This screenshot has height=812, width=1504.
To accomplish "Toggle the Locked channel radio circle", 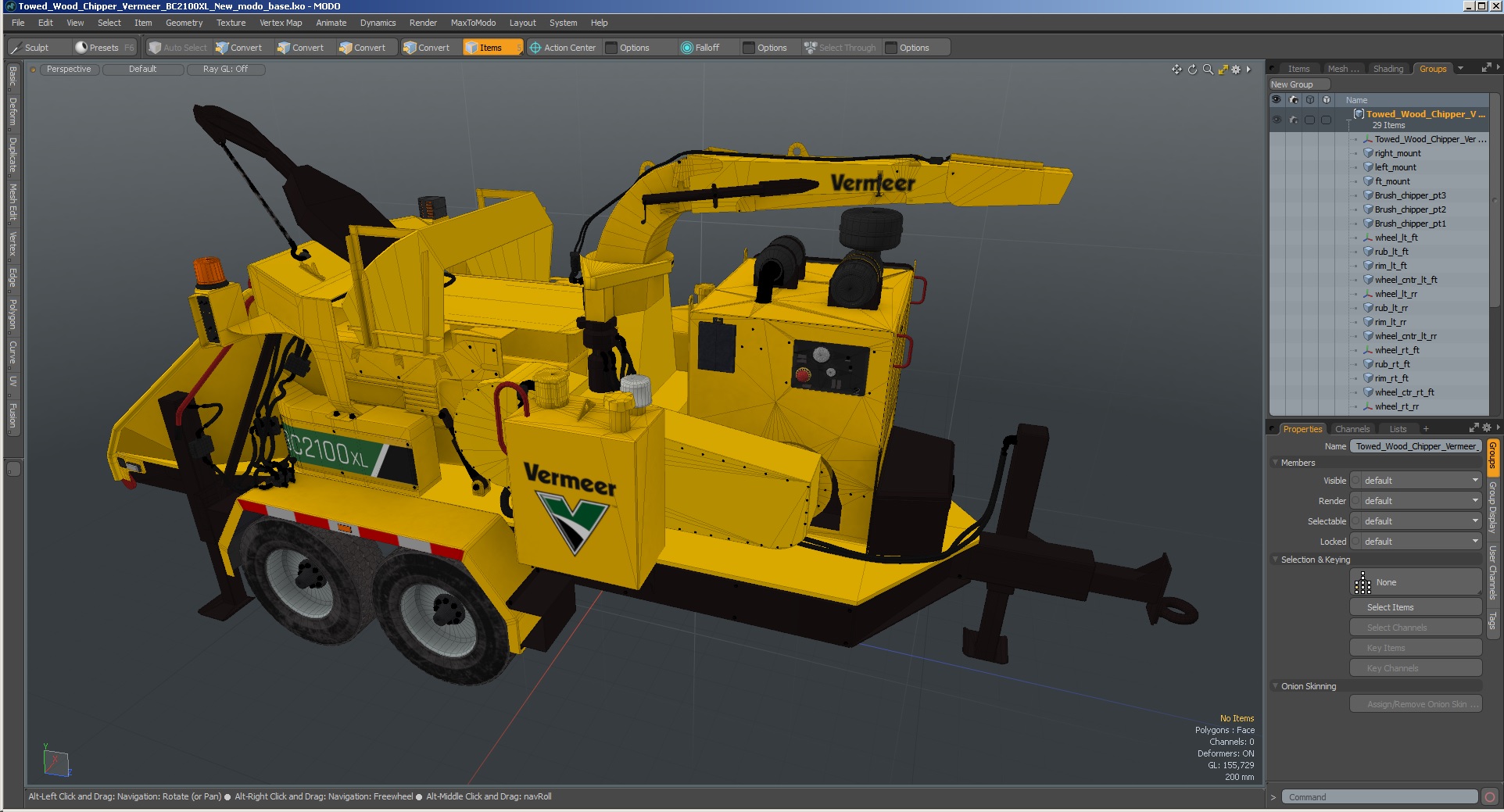I will (1356, 542).
